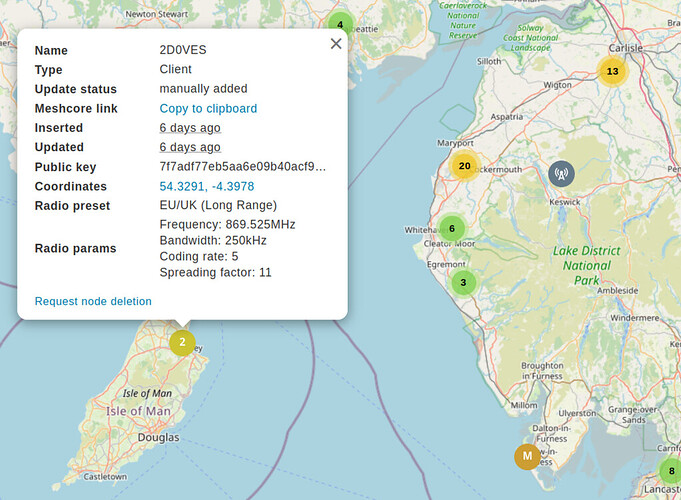The height and width of the screenshot is (500, 681).
Task: Click the orange M marker near Barrow-in-Furness
Action: coord(527,456)
